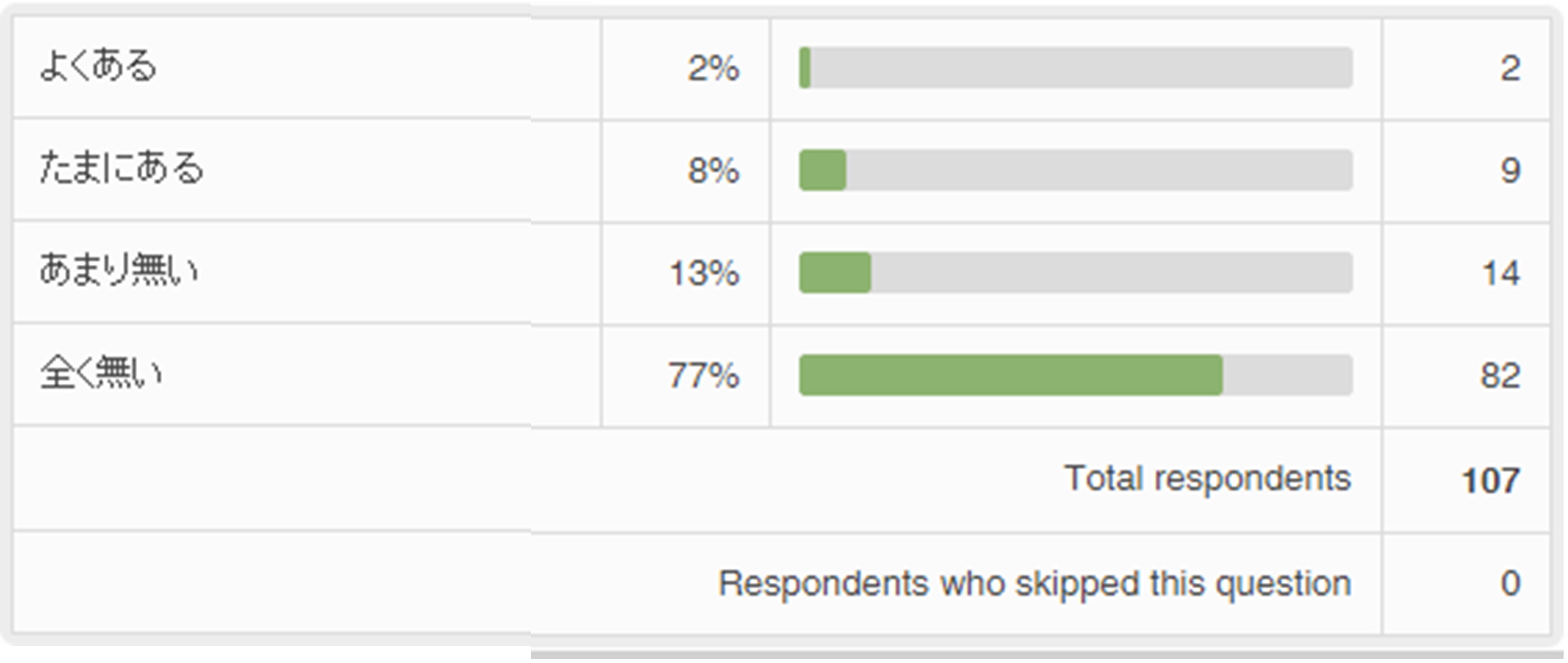Image resolution: width=1568 pixels, height=663 pixels.
Task: Select the 全く無い answer label
Action: click(101, 373)
